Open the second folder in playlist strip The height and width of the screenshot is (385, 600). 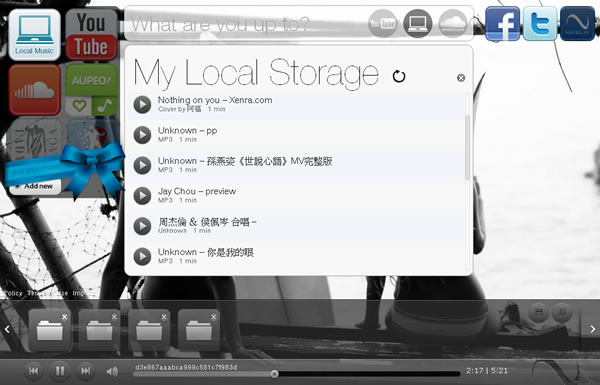[x=99, y=331]
